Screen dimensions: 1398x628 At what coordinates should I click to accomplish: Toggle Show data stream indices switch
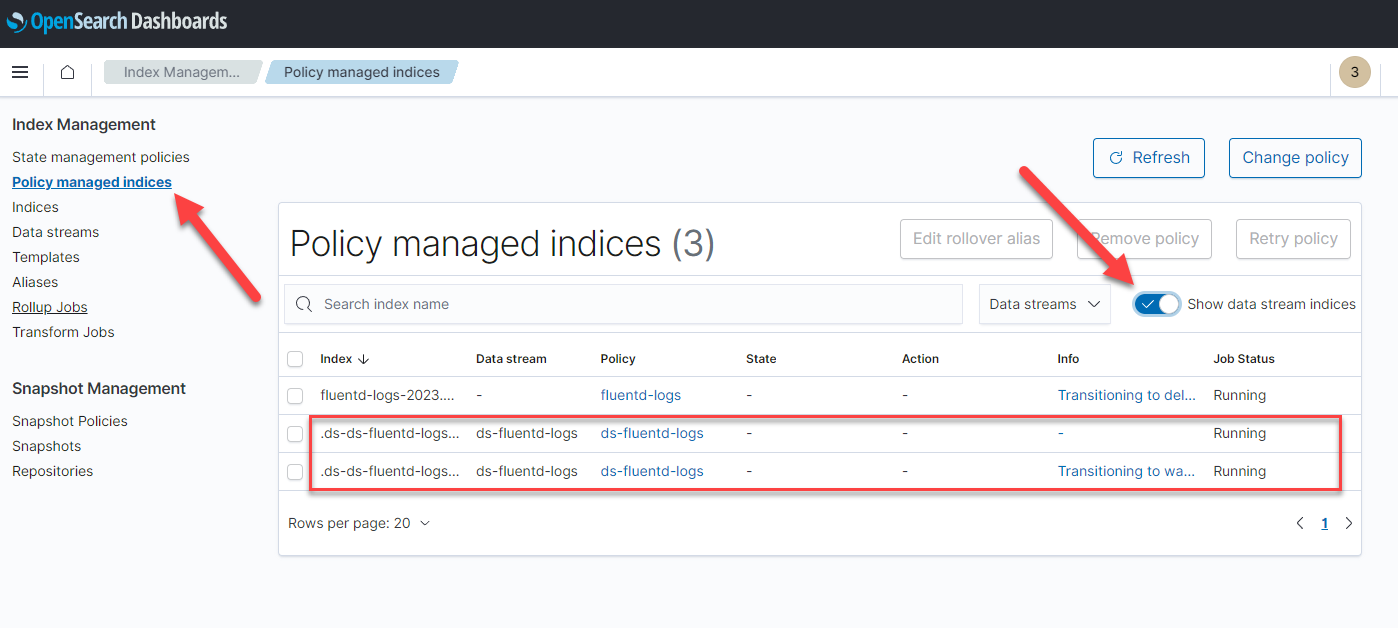click(x=1157, y=304)
